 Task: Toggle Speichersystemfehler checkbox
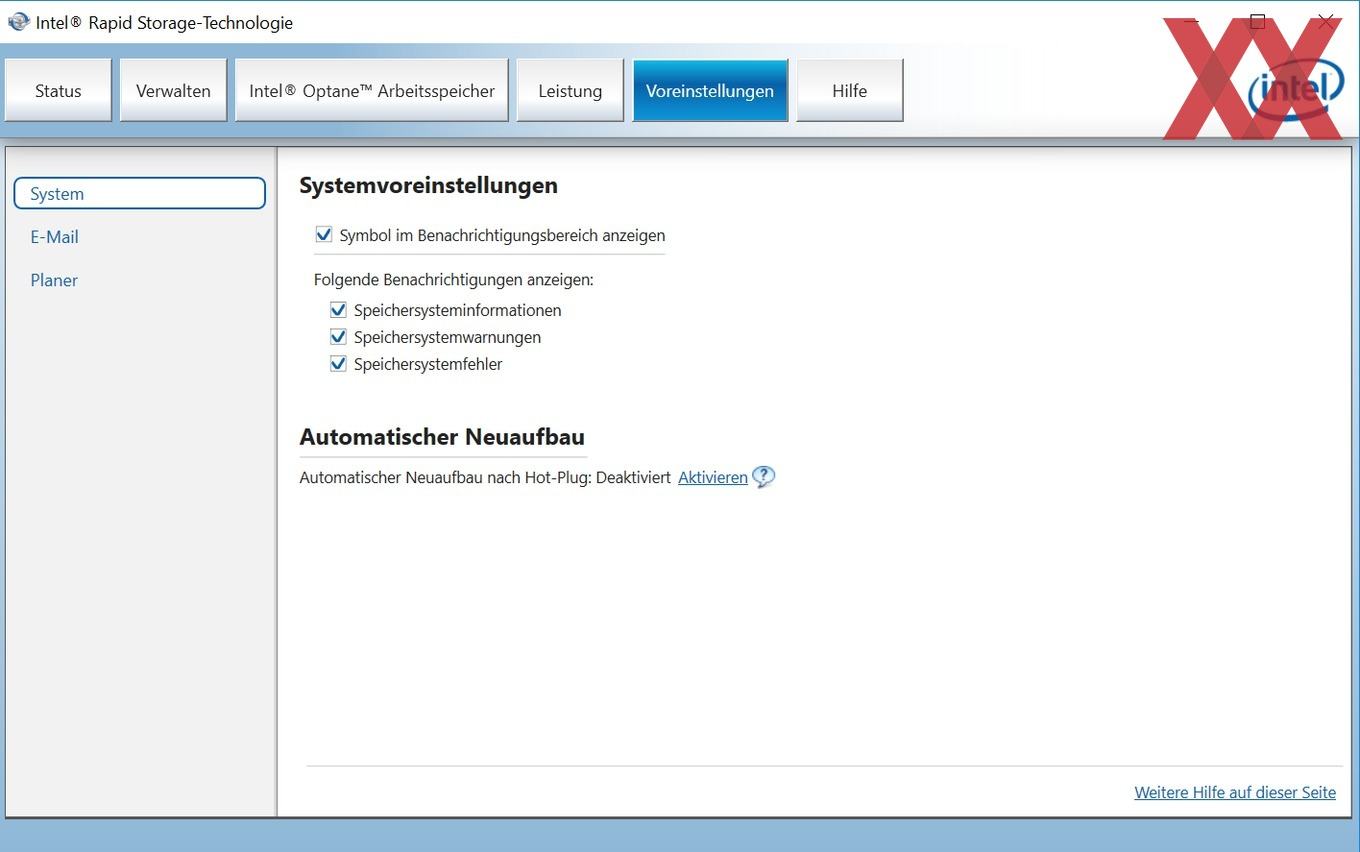click(338, 364)
